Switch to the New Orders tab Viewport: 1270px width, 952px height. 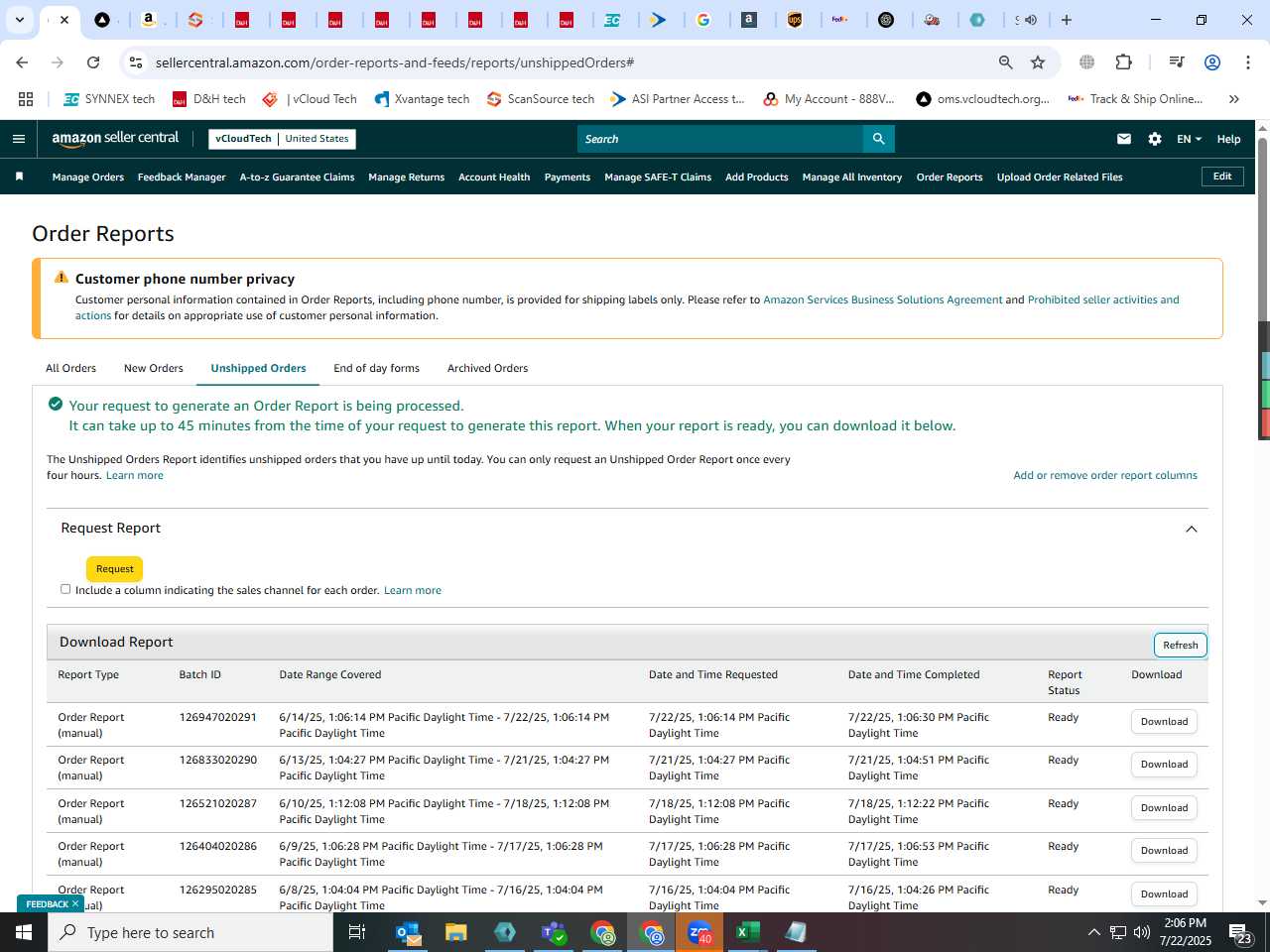pyautogui.click(x=154, y=368)
